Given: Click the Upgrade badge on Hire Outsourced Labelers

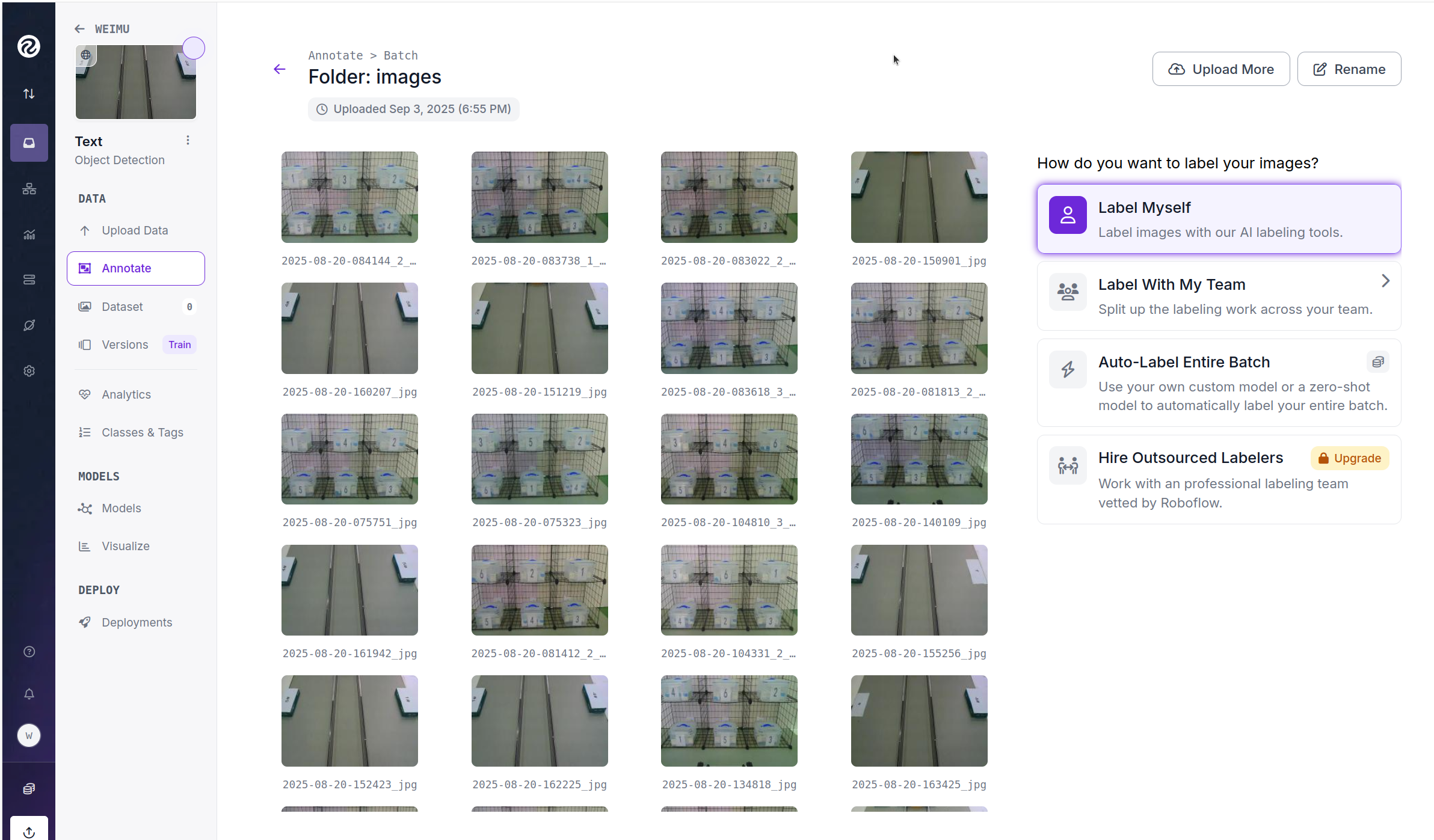Looking at the screenshot, I should 1350,458.
